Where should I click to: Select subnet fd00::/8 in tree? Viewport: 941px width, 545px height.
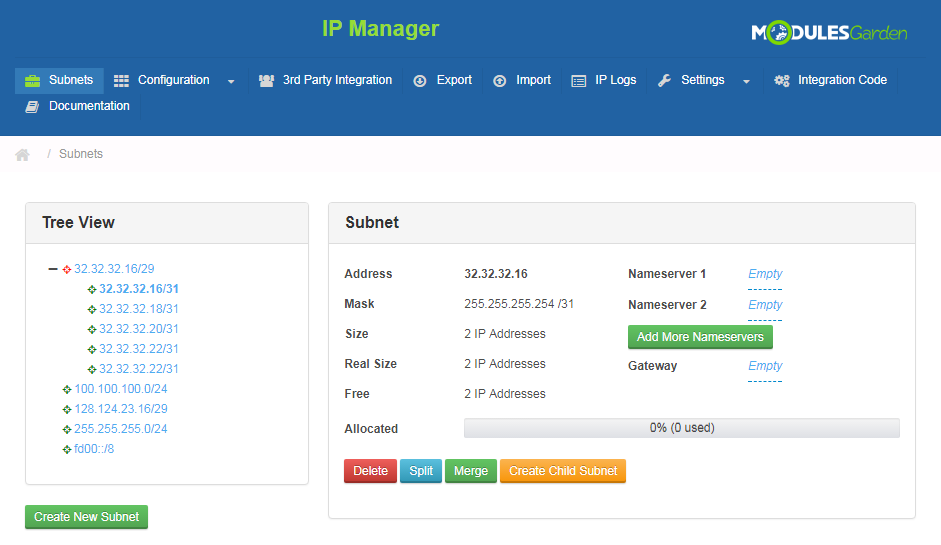point(94,449)
